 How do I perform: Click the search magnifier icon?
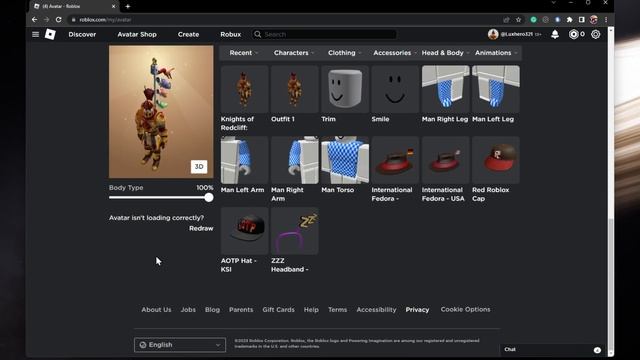pyautogui.click(x=258, y=34)
